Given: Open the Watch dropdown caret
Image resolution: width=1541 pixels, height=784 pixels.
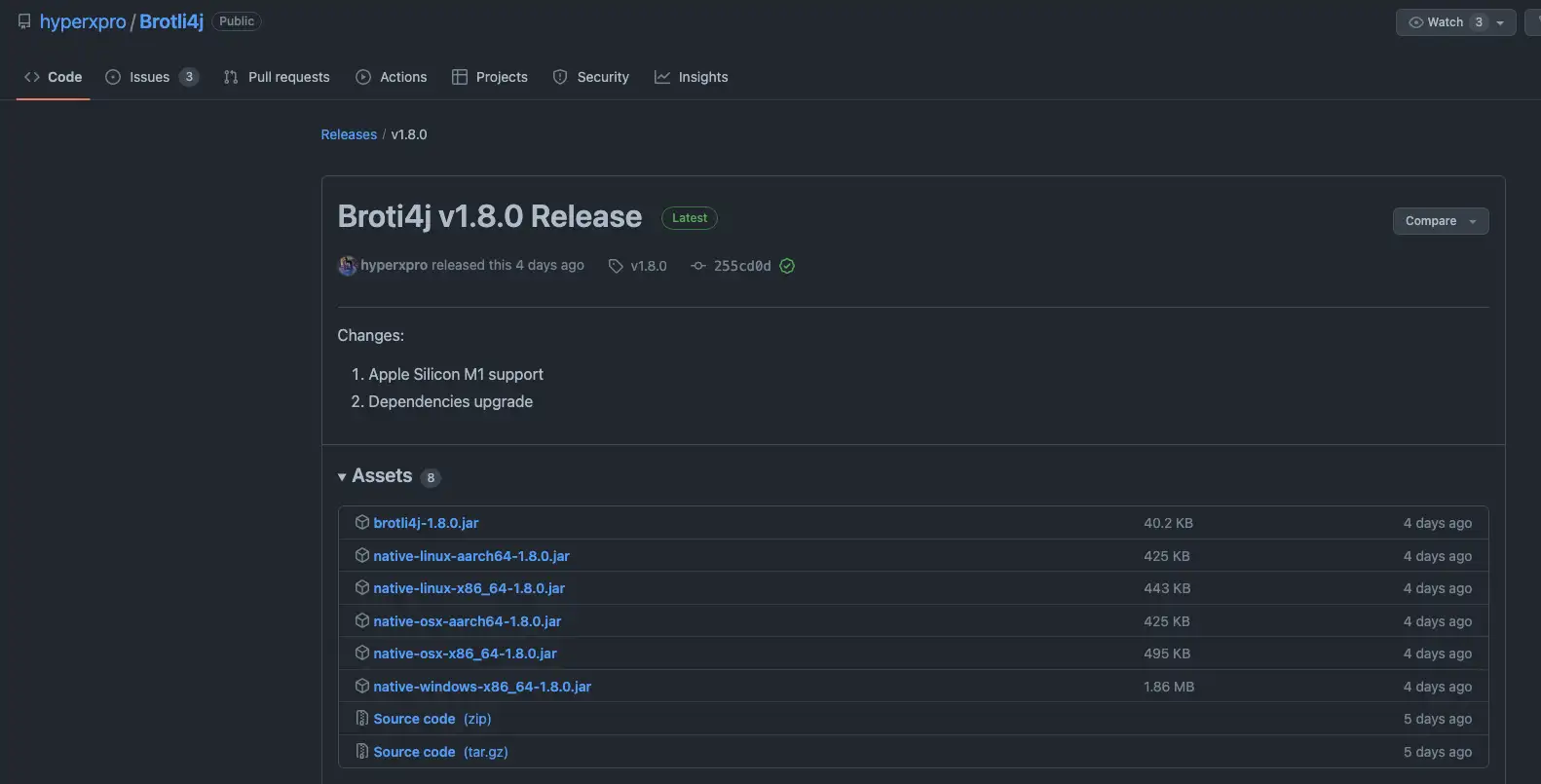Looking at the screenshot, I should tap(1500, 22).
